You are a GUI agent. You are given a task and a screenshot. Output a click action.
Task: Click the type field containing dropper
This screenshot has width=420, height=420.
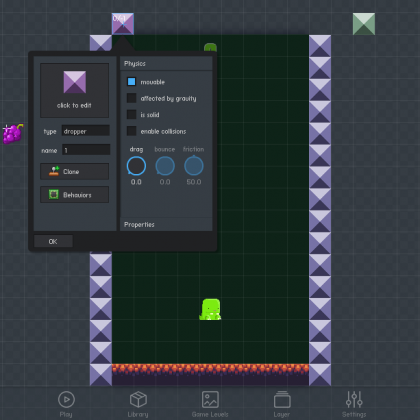click(86, 131)
